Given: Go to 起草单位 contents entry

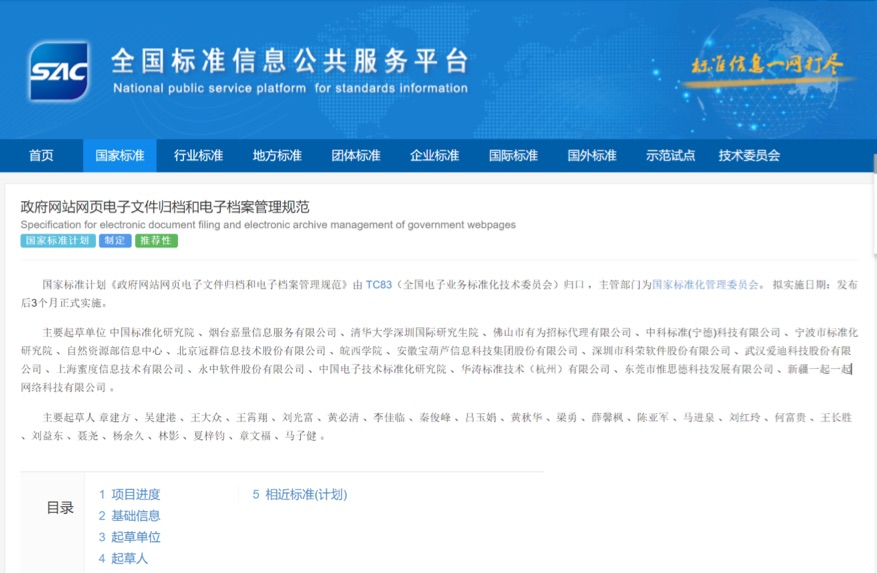Looking at the screenshot, I should pyautogui.click(x=129, y=537).
